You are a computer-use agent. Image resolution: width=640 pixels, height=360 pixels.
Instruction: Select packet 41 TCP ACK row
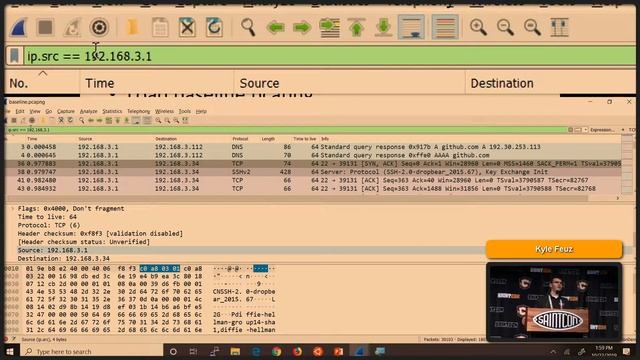coord(313,180)
